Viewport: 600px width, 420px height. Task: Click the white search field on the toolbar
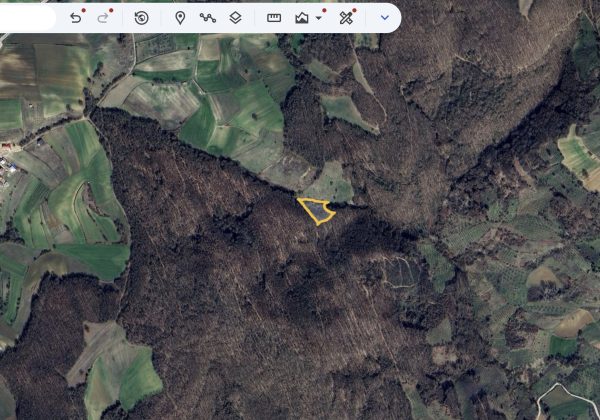pos(28,18)
